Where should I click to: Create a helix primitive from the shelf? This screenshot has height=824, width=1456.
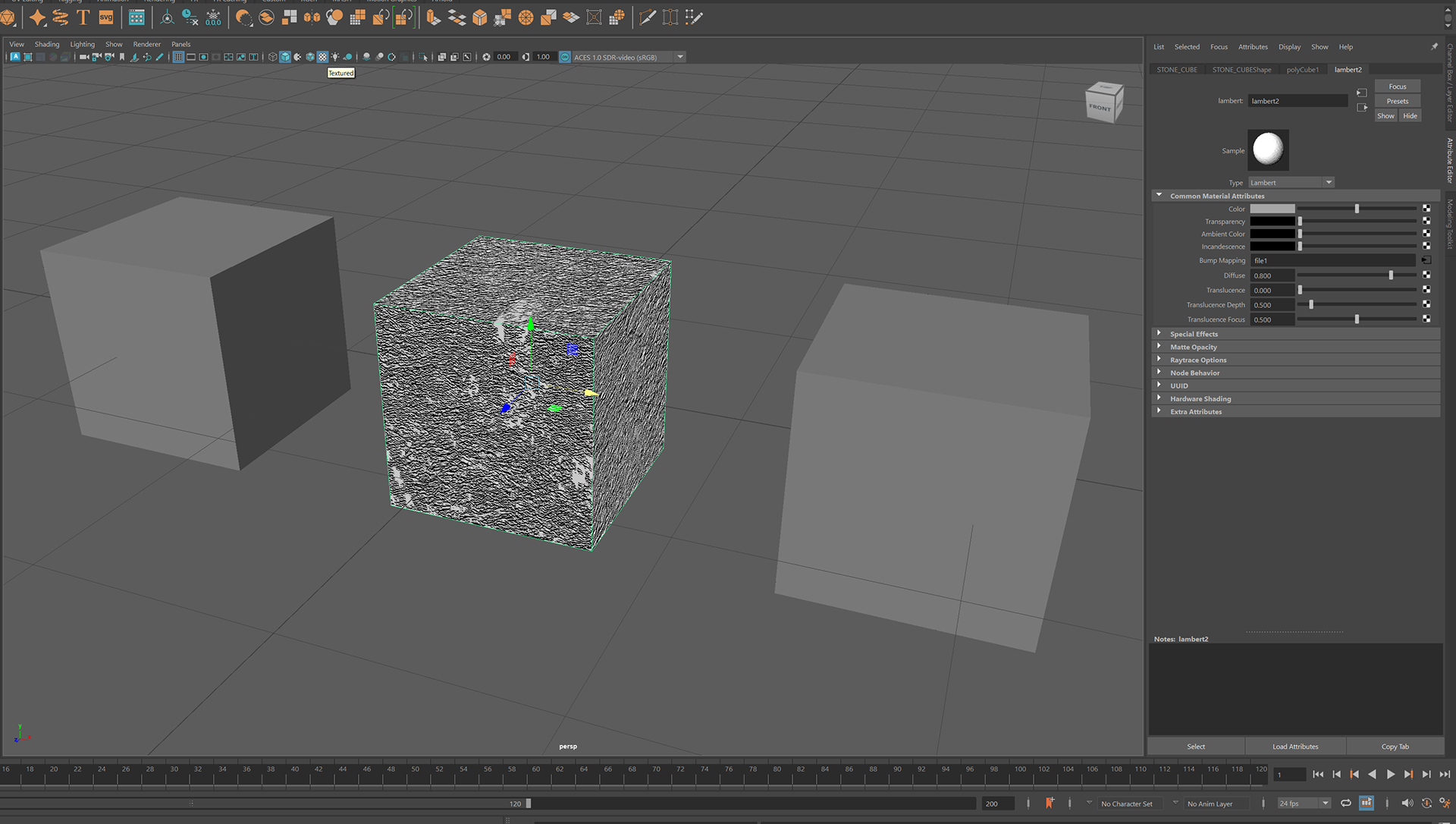pos(61,17)
